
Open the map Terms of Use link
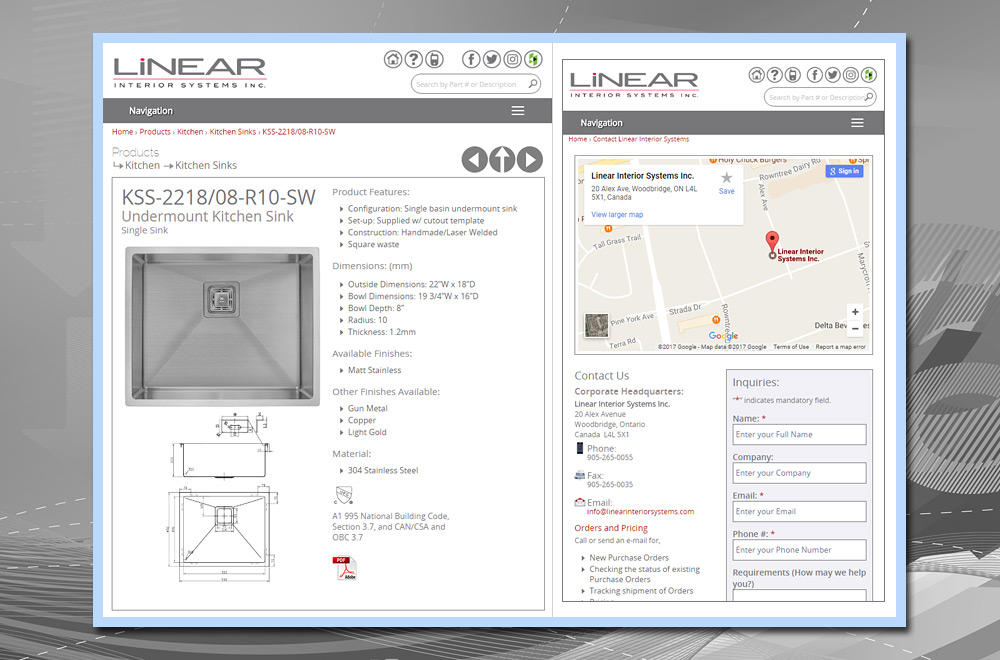pos(791,347)
